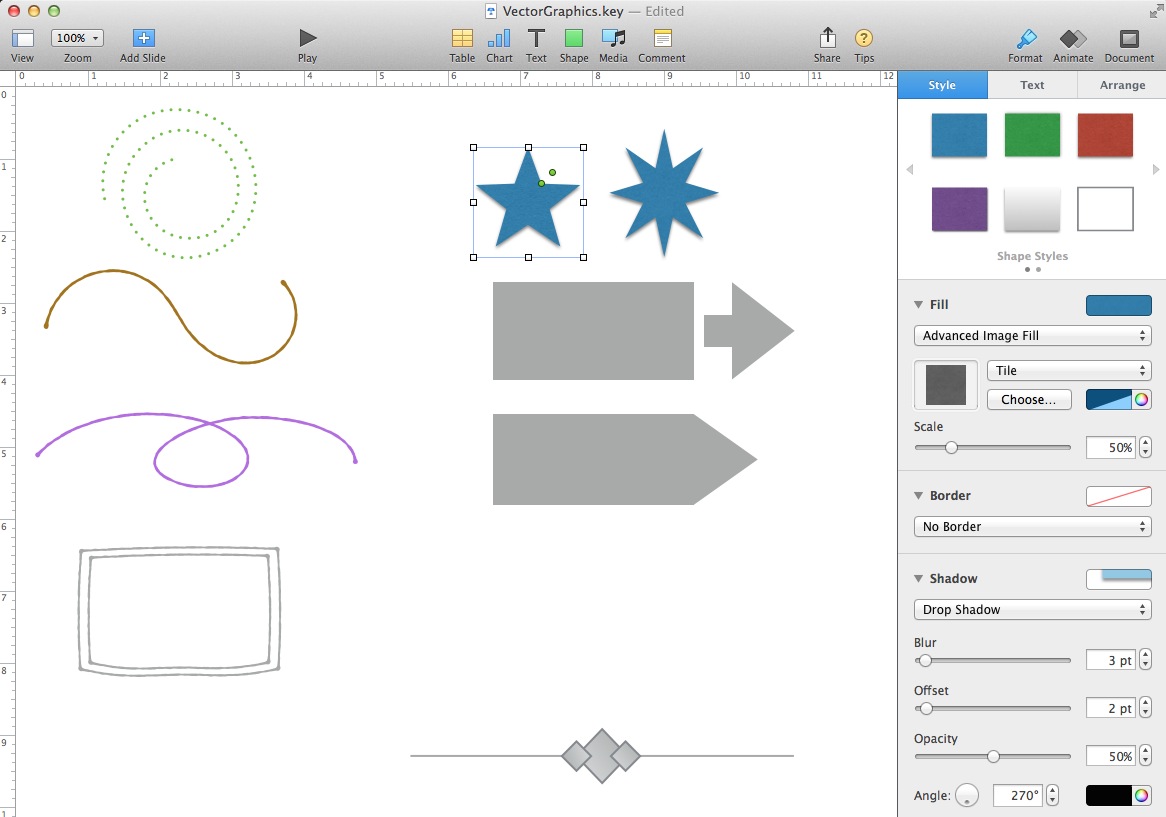The width and height of the screenshot is (1166, 817).
Task: Toggle the Format inspector icon
Action: [1026, 38]
